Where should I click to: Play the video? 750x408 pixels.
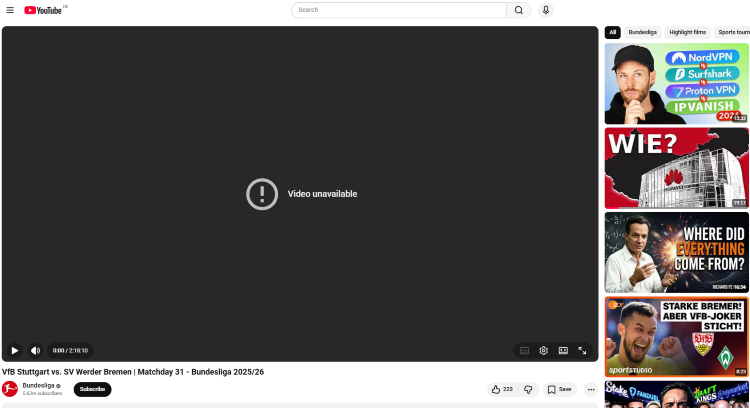point(14,351)
